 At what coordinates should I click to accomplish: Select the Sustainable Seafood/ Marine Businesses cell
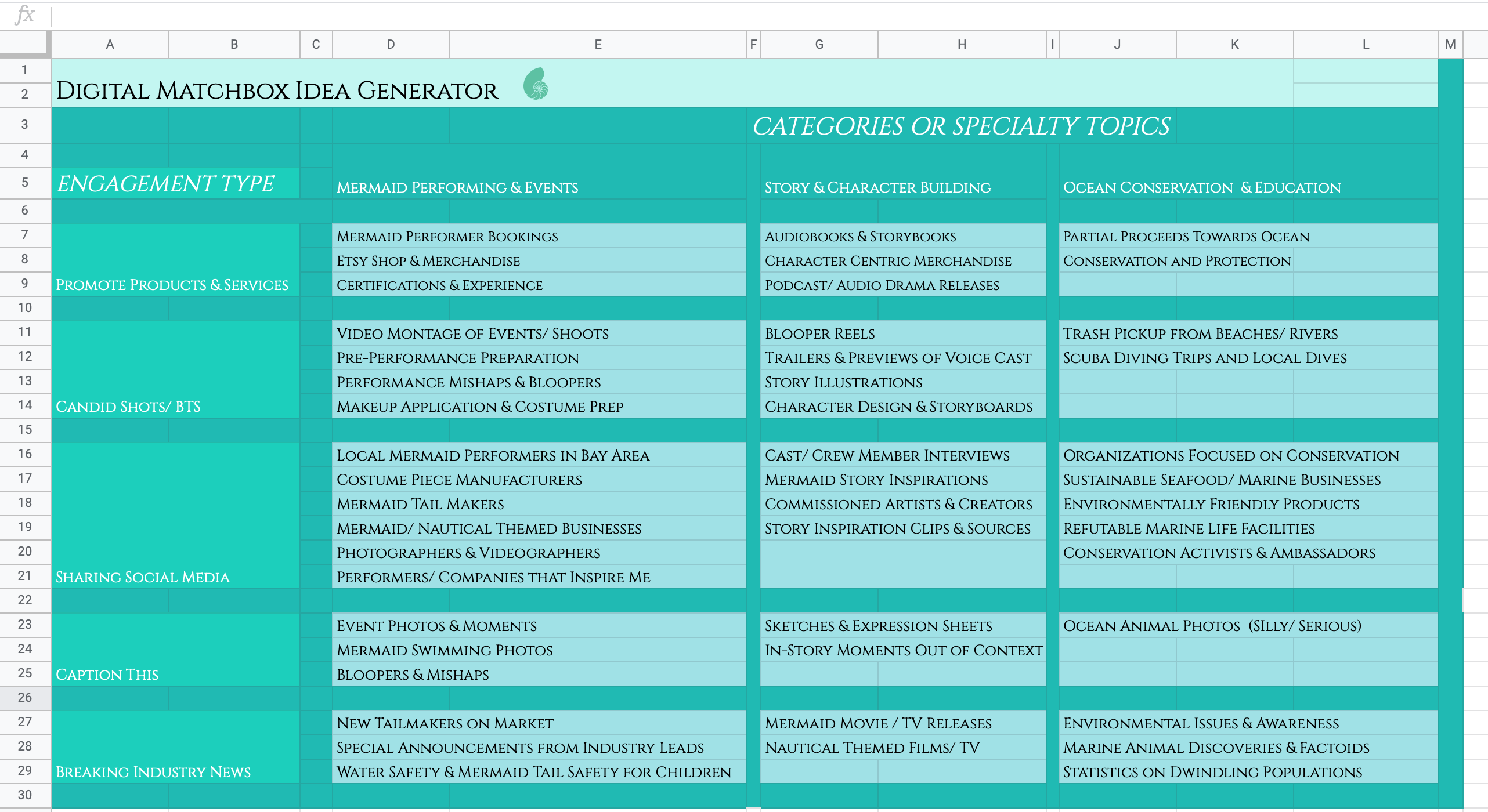coord(1248,480)
